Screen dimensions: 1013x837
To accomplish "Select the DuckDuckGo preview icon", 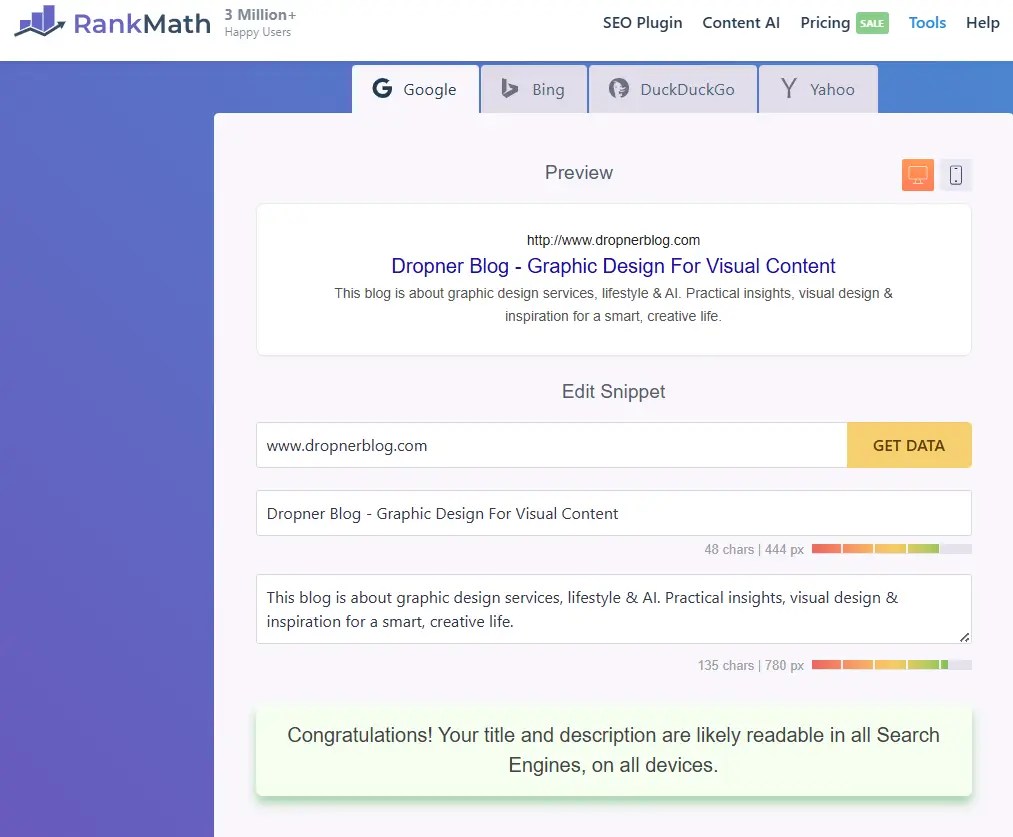I will click(619, 89).
